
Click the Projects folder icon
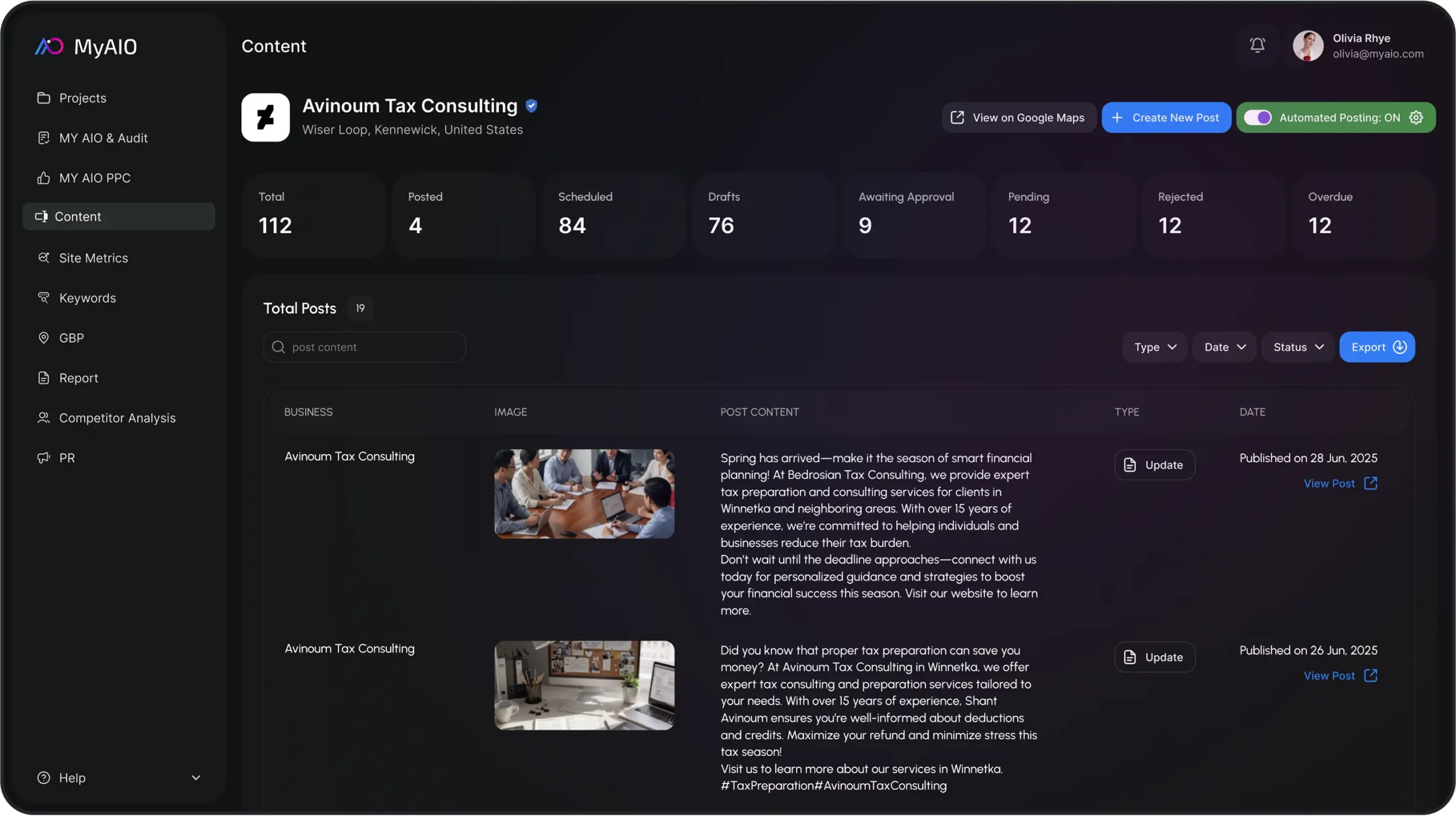tap(43, 98)
